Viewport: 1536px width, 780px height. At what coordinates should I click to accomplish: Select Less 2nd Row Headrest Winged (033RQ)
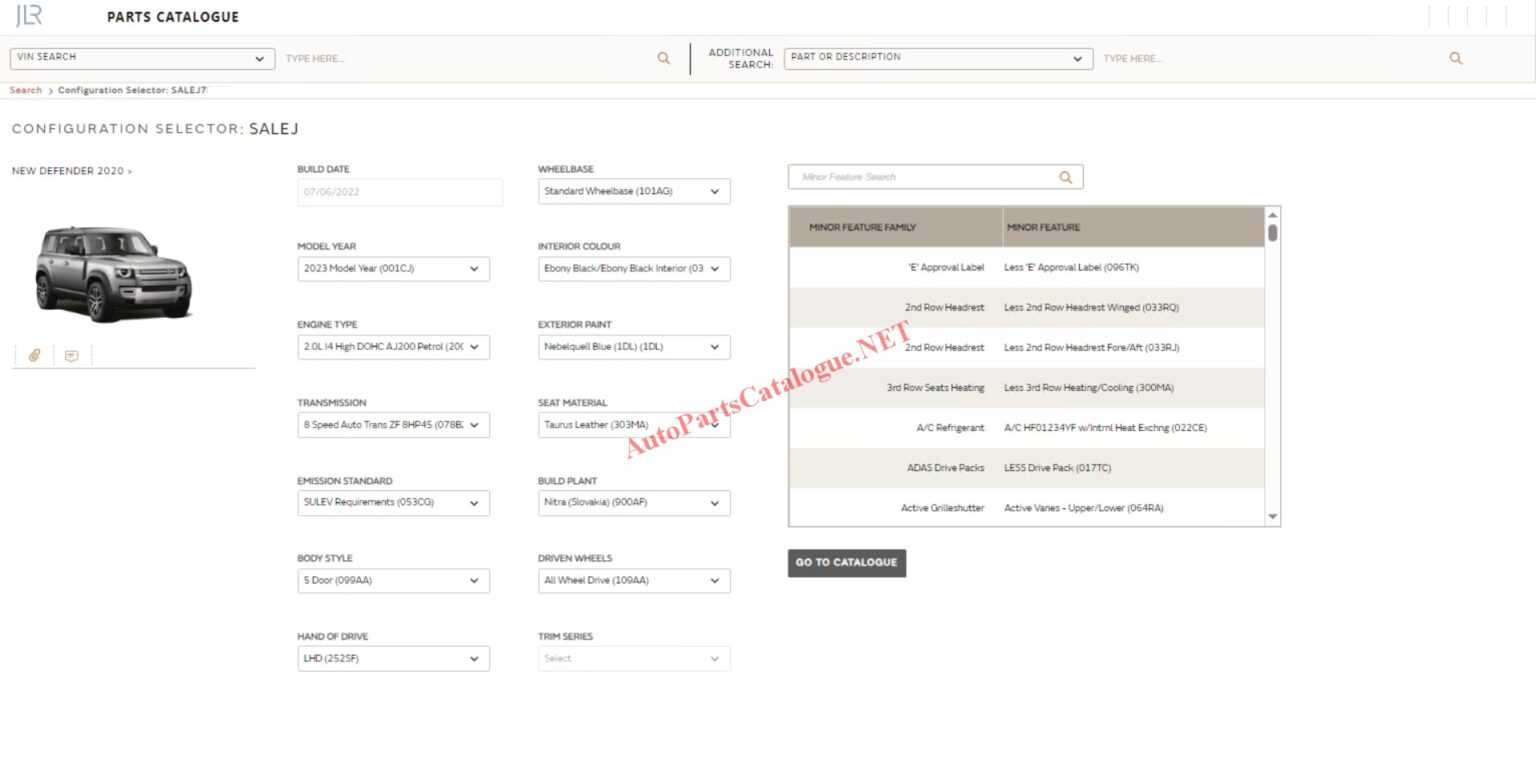1092,308
